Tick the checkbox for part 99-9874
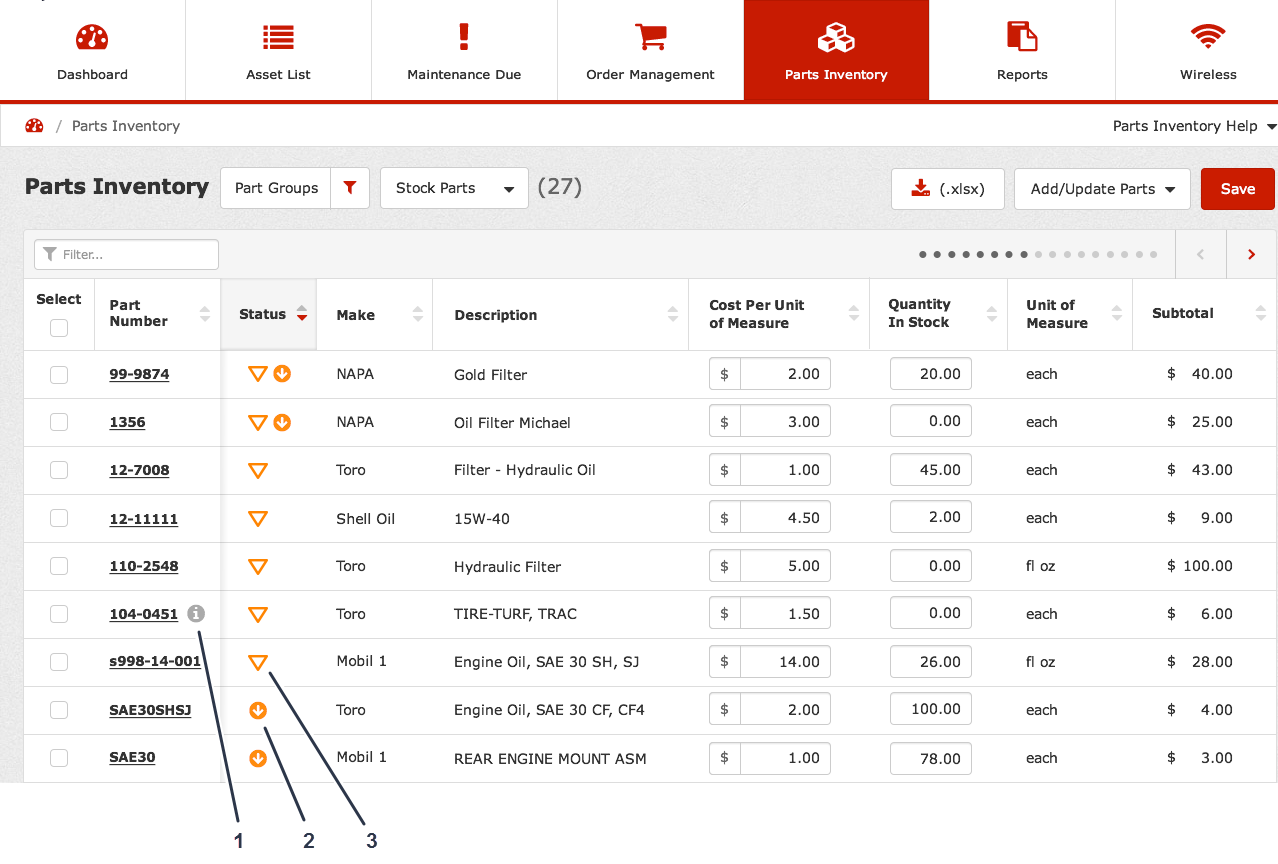This screenshot has height=864, width=1278. point(59,374)
